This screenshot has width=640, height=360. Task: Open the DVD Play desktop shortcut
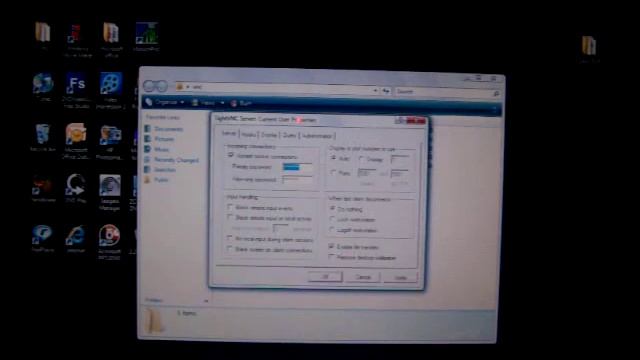76,185
